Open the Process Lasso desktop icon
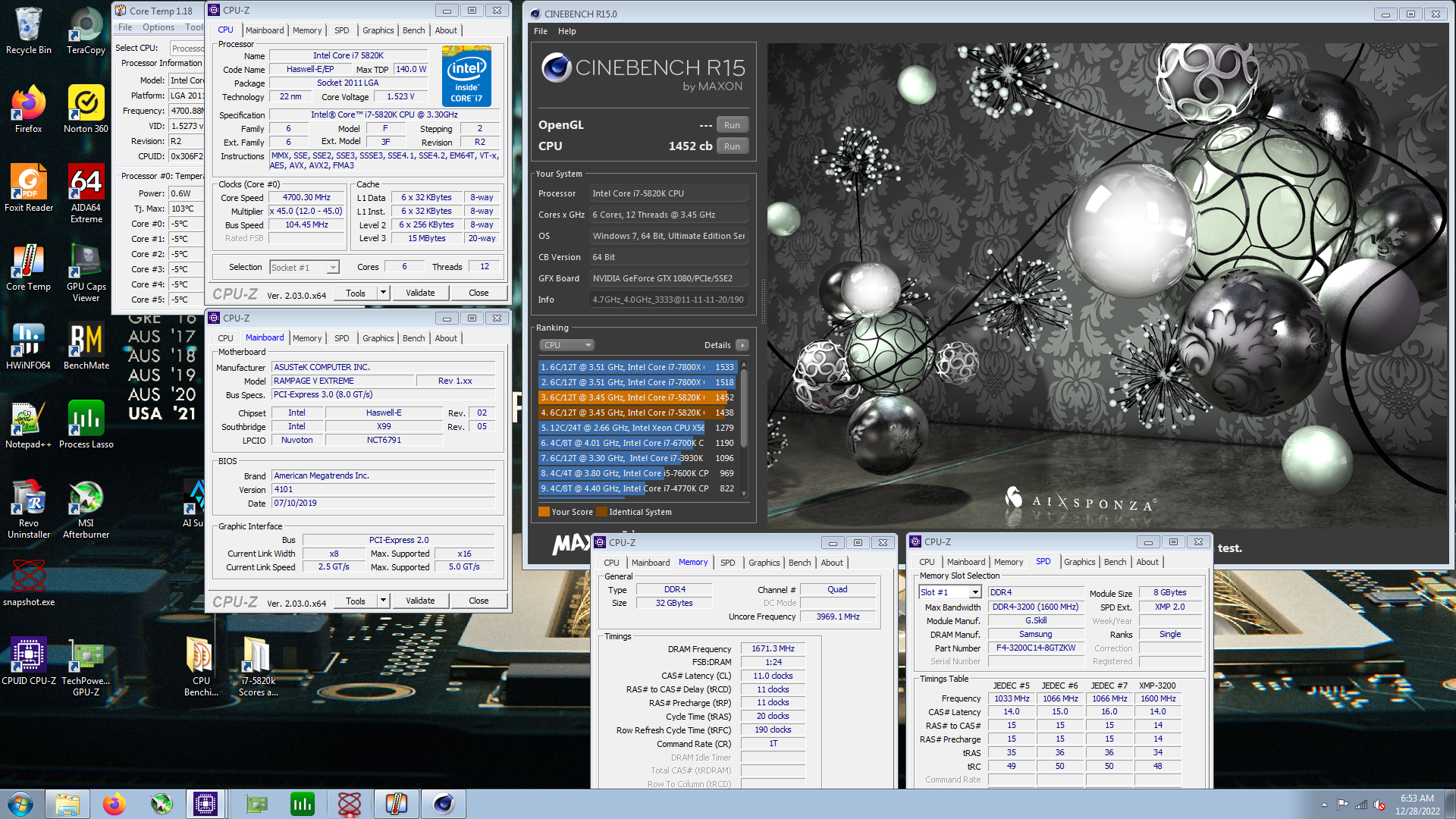1456x819 pixels. (x=86, y=425)
